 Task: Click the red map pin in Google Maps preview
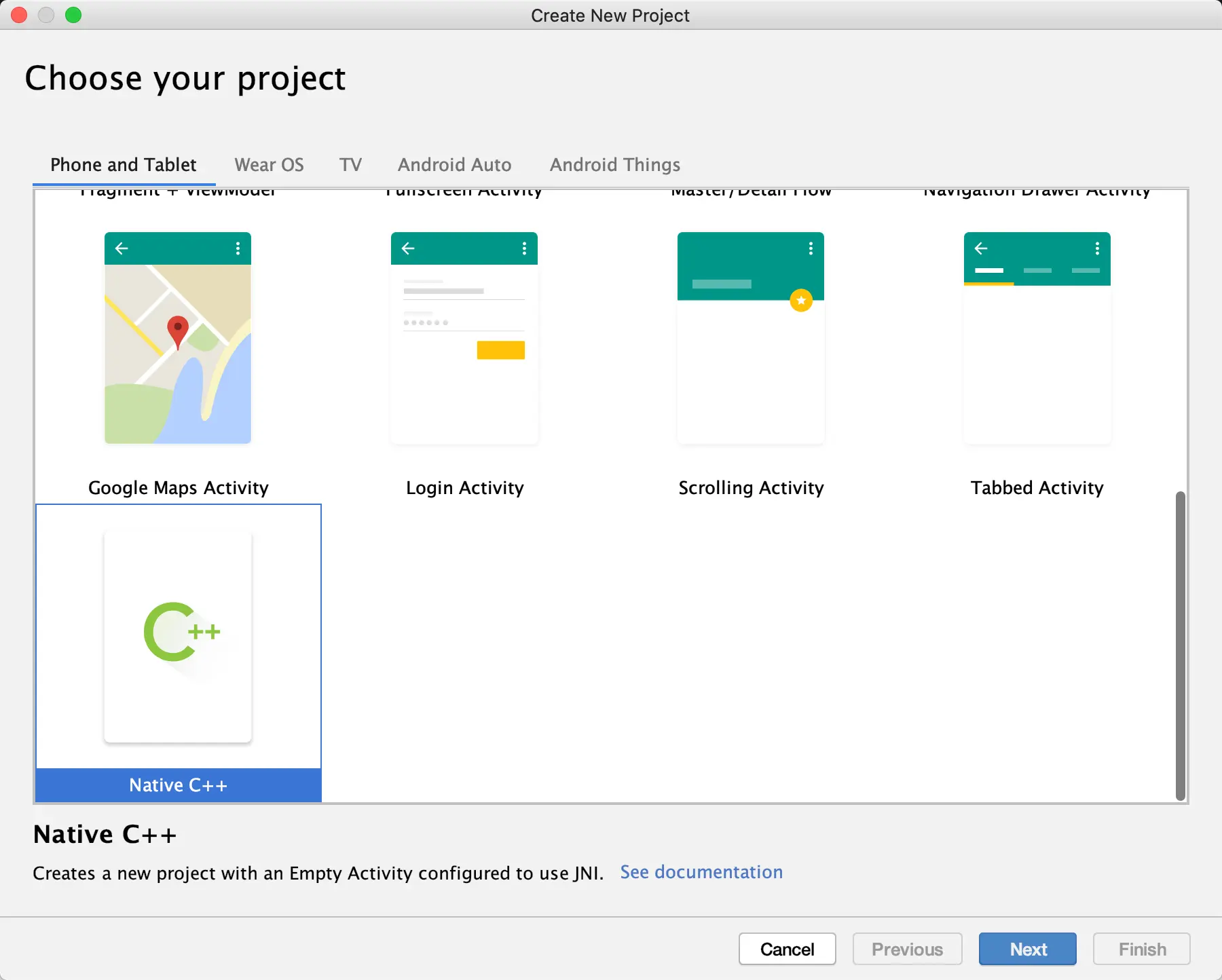pyautogui.click(x=178, y=333)
